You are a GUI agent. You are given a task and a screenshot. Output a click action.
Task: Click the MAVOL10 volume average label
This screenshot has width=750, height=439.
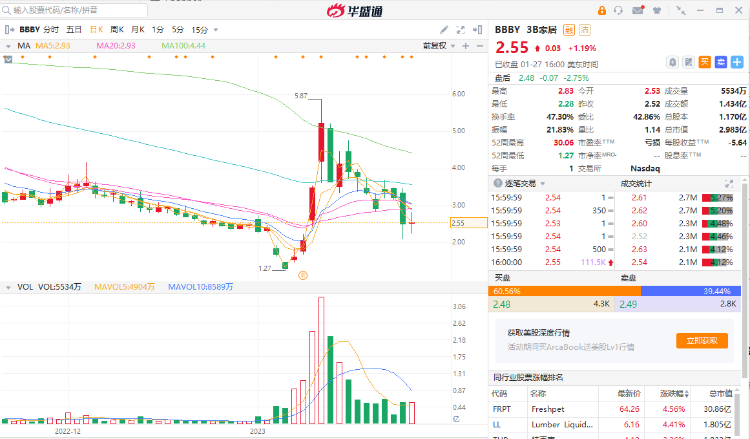(x=200, y=287)
